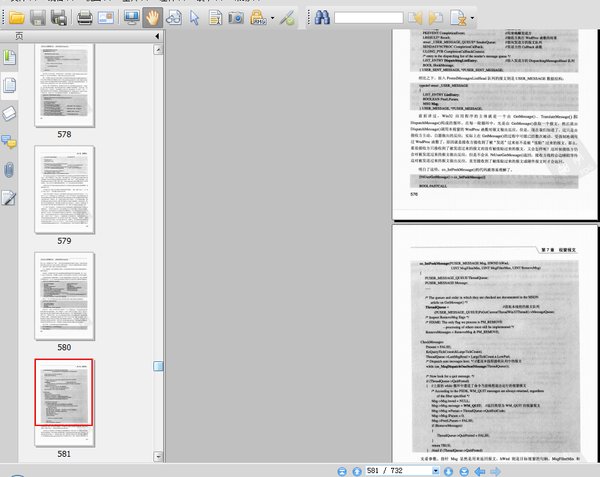Screen dimensions: 600x477
Task: Save the document with the single floppy icon
Action: pos(38,18)
